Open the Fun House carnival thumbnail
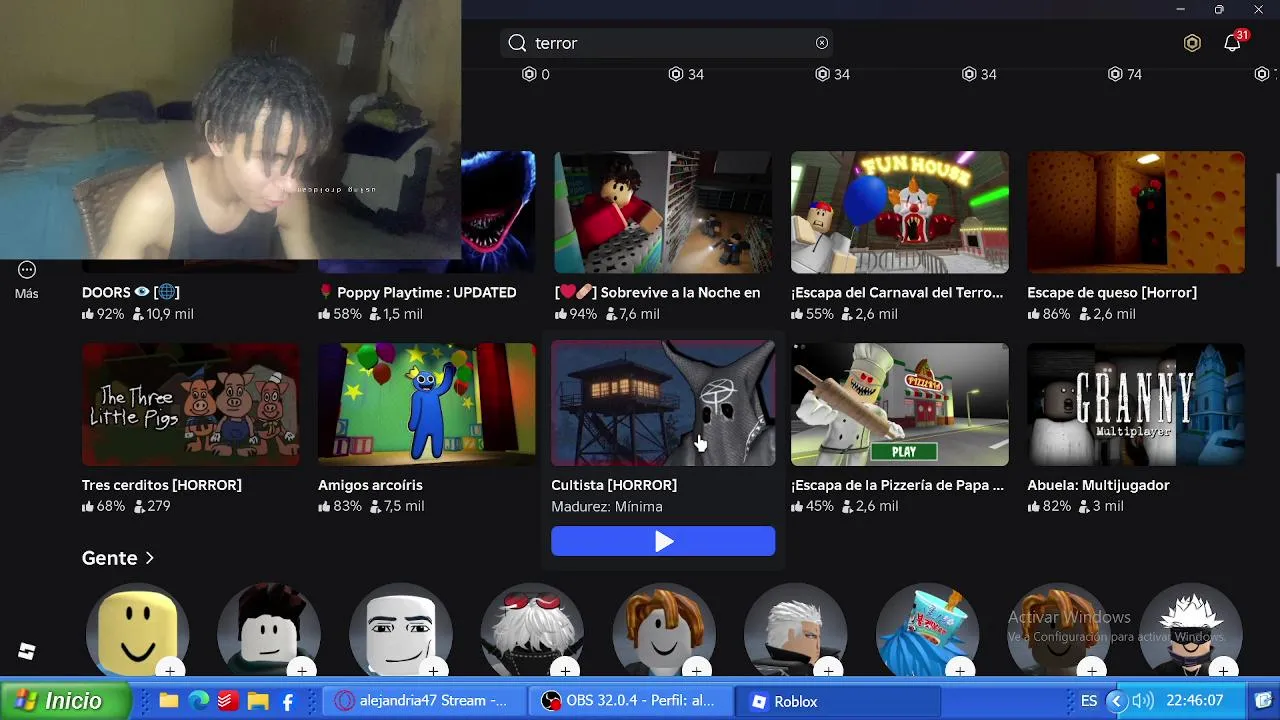 [900, 212]
